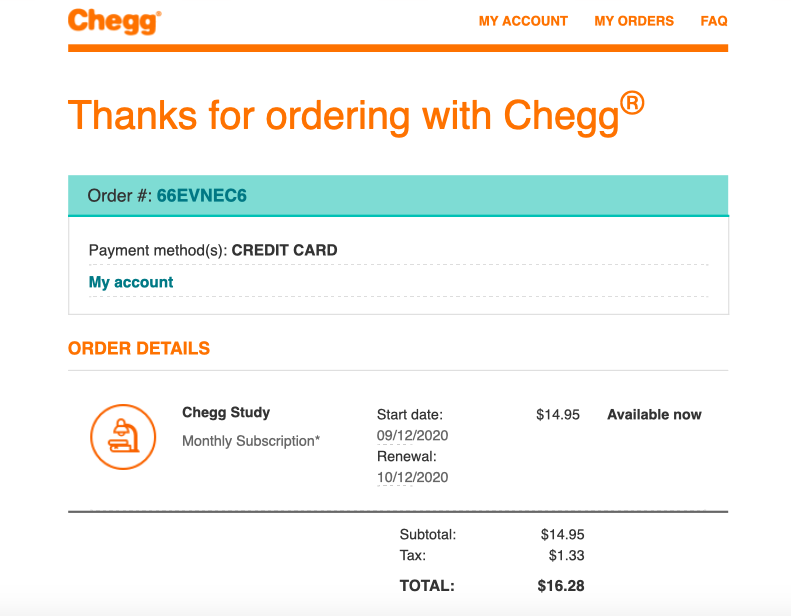Open the MY ACCOUNT header link
This screenshot has height=616, width=791.
coord(523,21)
